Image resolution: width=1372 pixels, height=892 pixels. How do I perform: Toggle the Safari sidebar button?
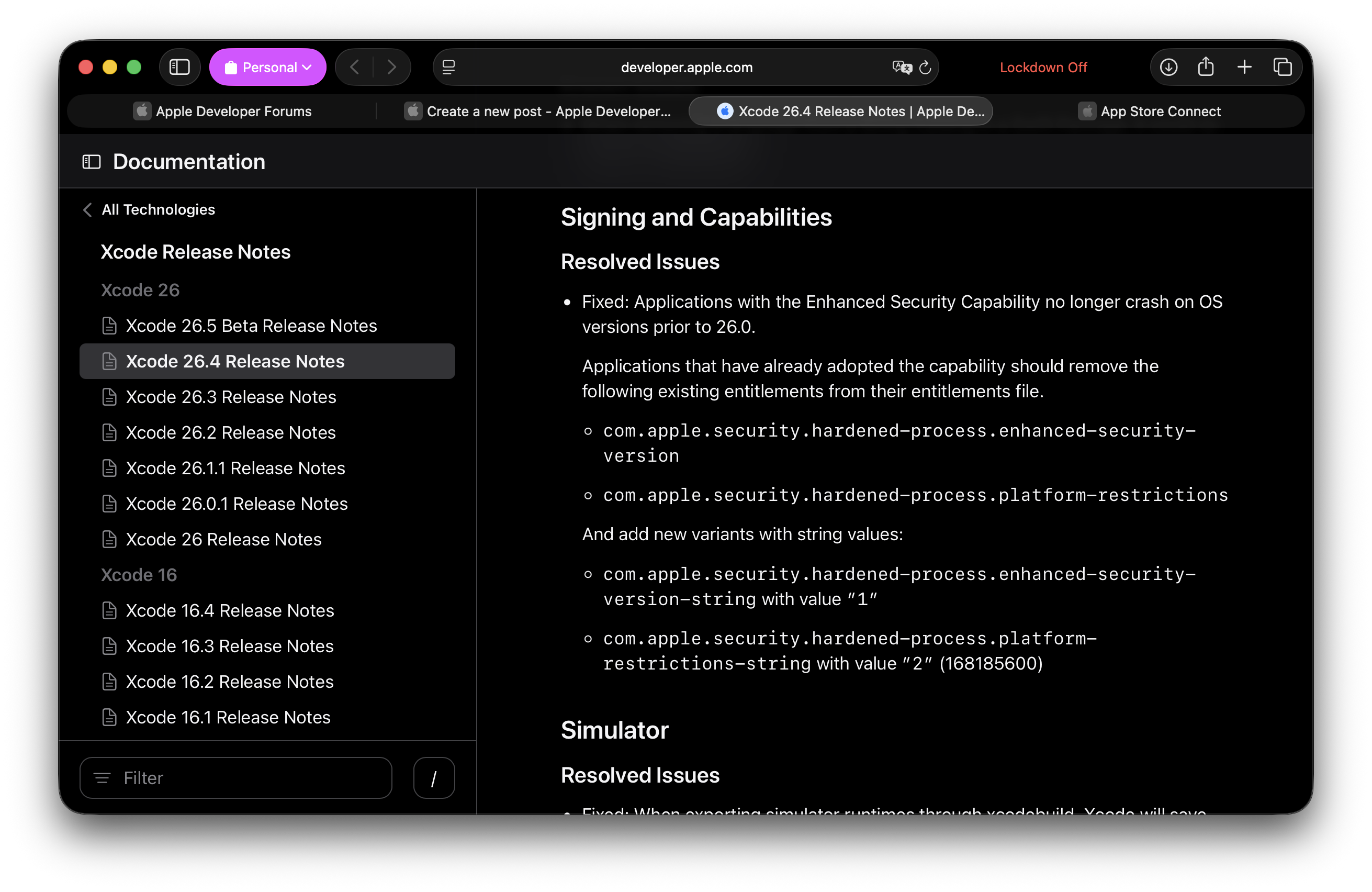coord(179,68)
